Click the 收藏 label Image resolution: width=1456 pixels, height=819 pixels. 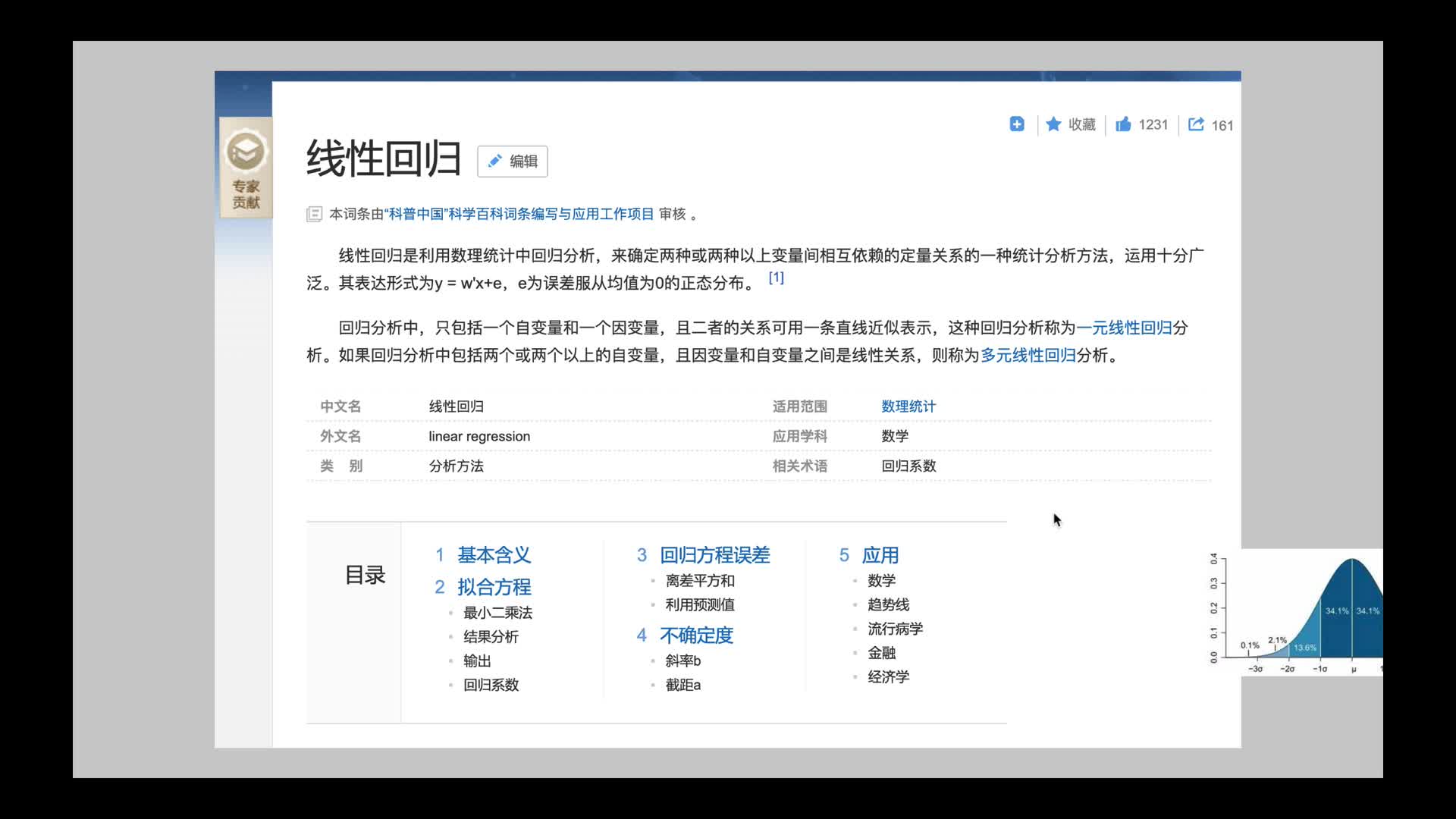(x=1082, y=124)
